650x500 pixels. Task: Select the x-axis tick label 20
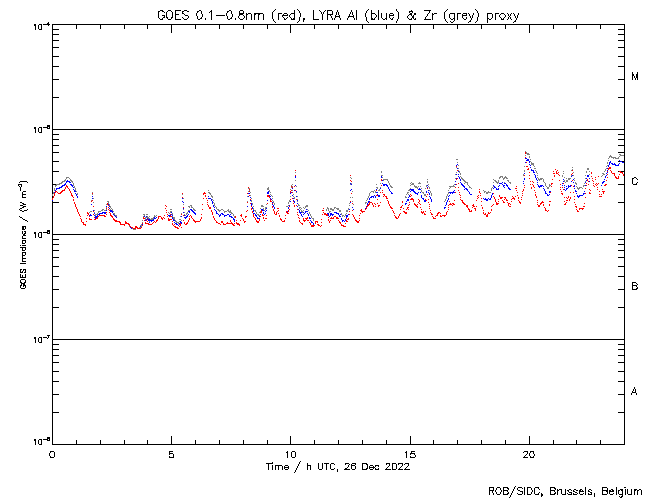click(x=528, y=454)
